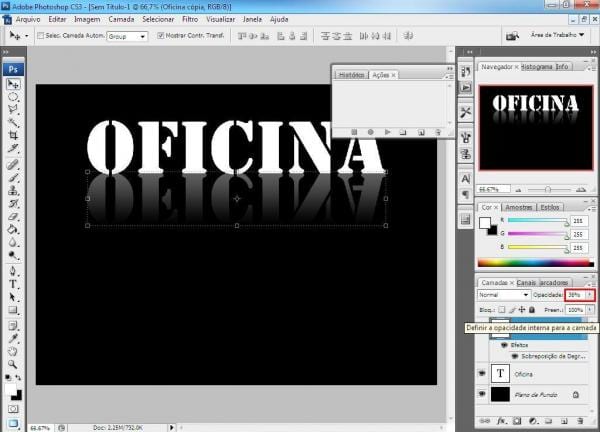Toggle lock transparent pixels
Image resolution: width=600 pixels, height=432 pixels.
tap(502, 310)
